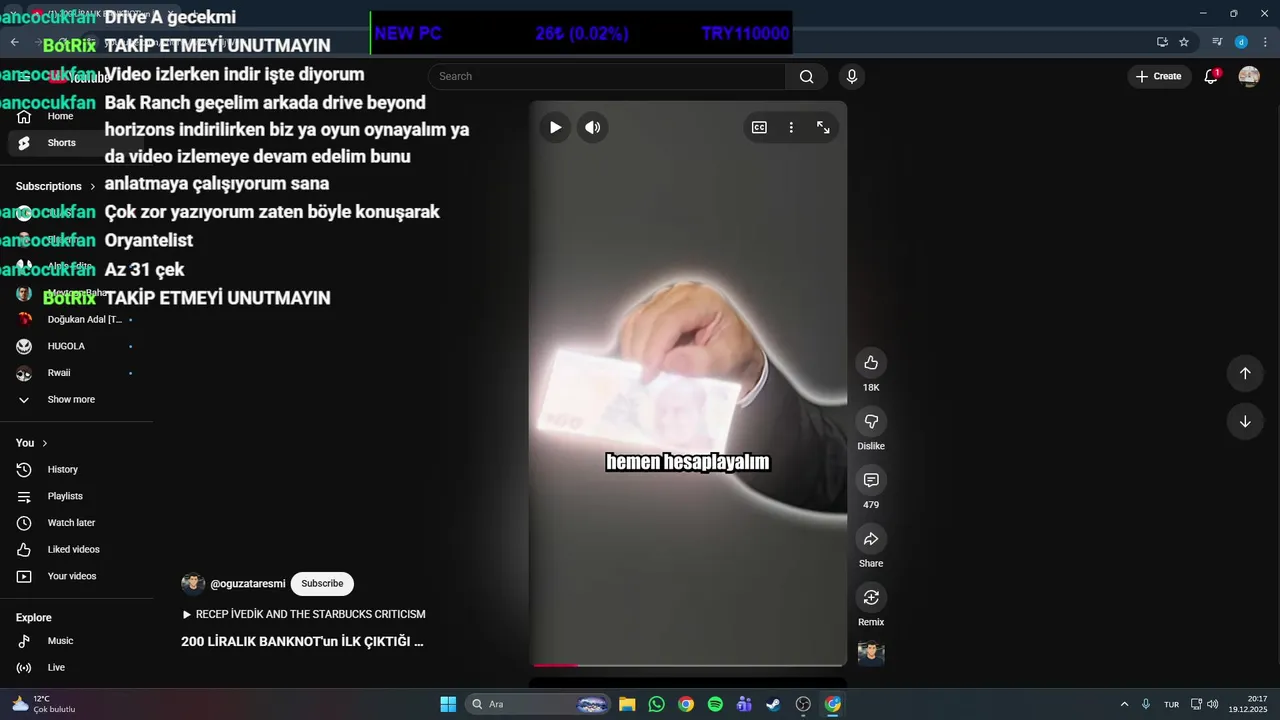The width and height of the screenshot is (1280, 720).
Task: Open the Create menu
Action: (x=1160, y=76)
